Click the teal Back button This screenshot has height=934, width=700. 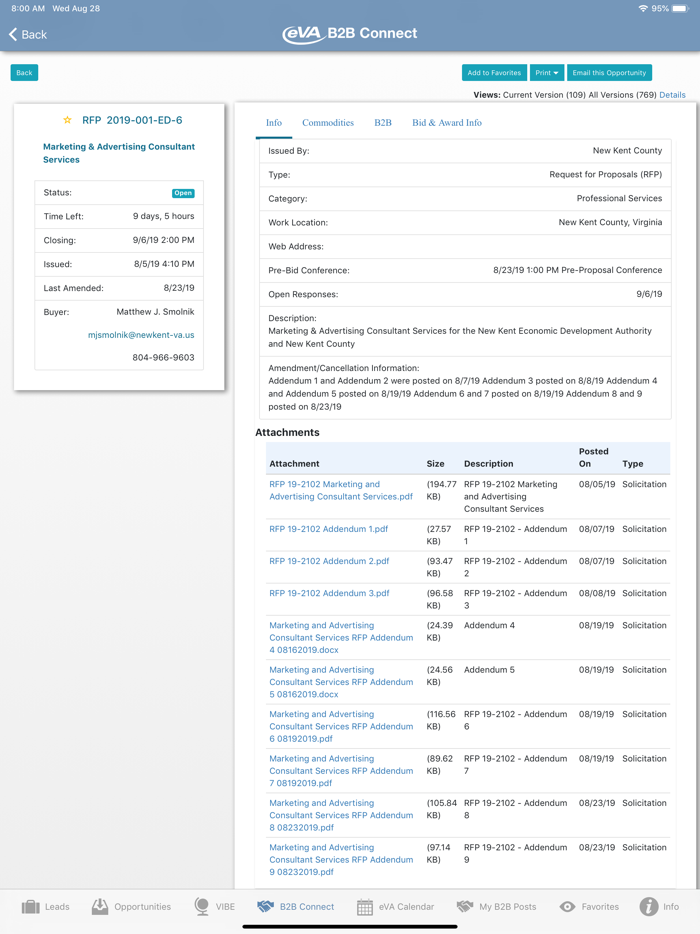point(24,73)
